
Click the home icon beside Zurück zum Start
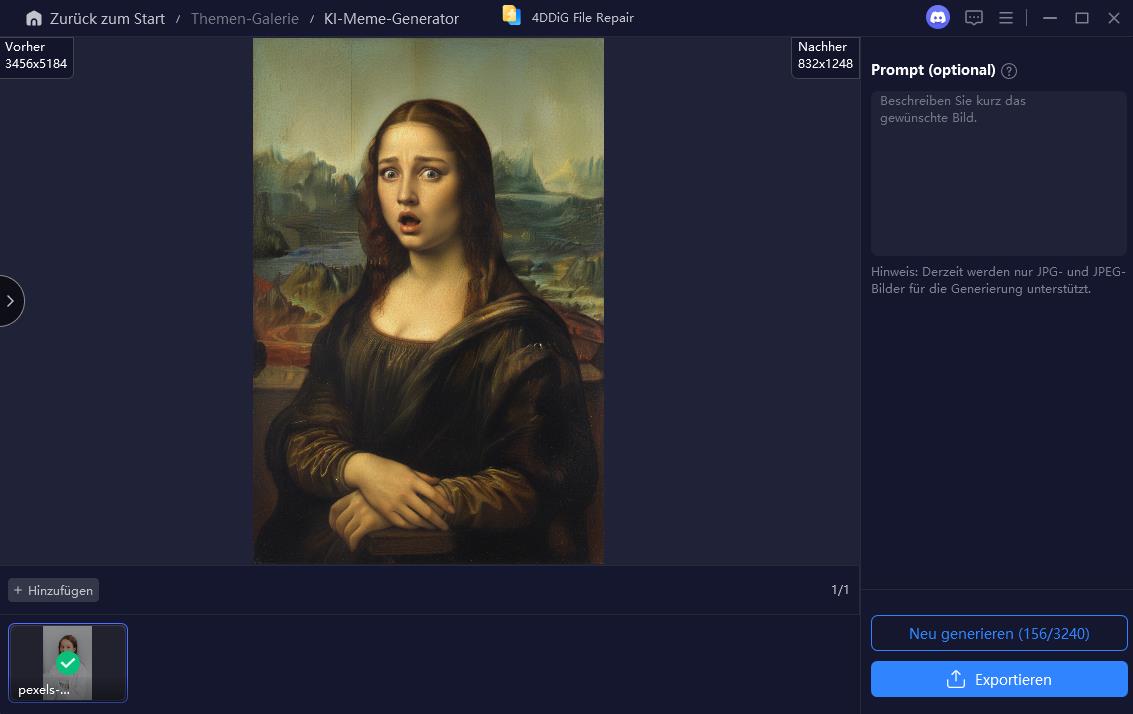[x=34, y=18]
